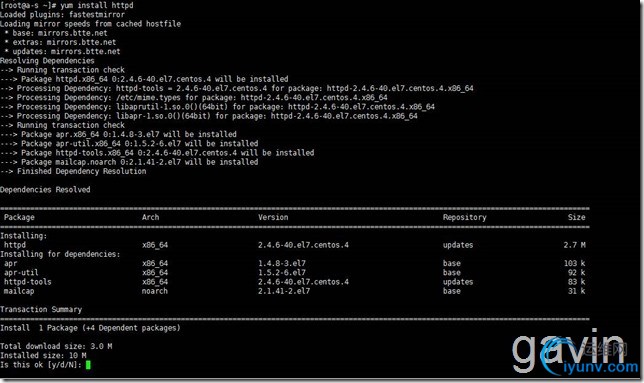Viewport: 644px width, 383px height.
Task: Click the 'libapr-1.so.0()(64bit)' dependency line
Action: (209, 116)
